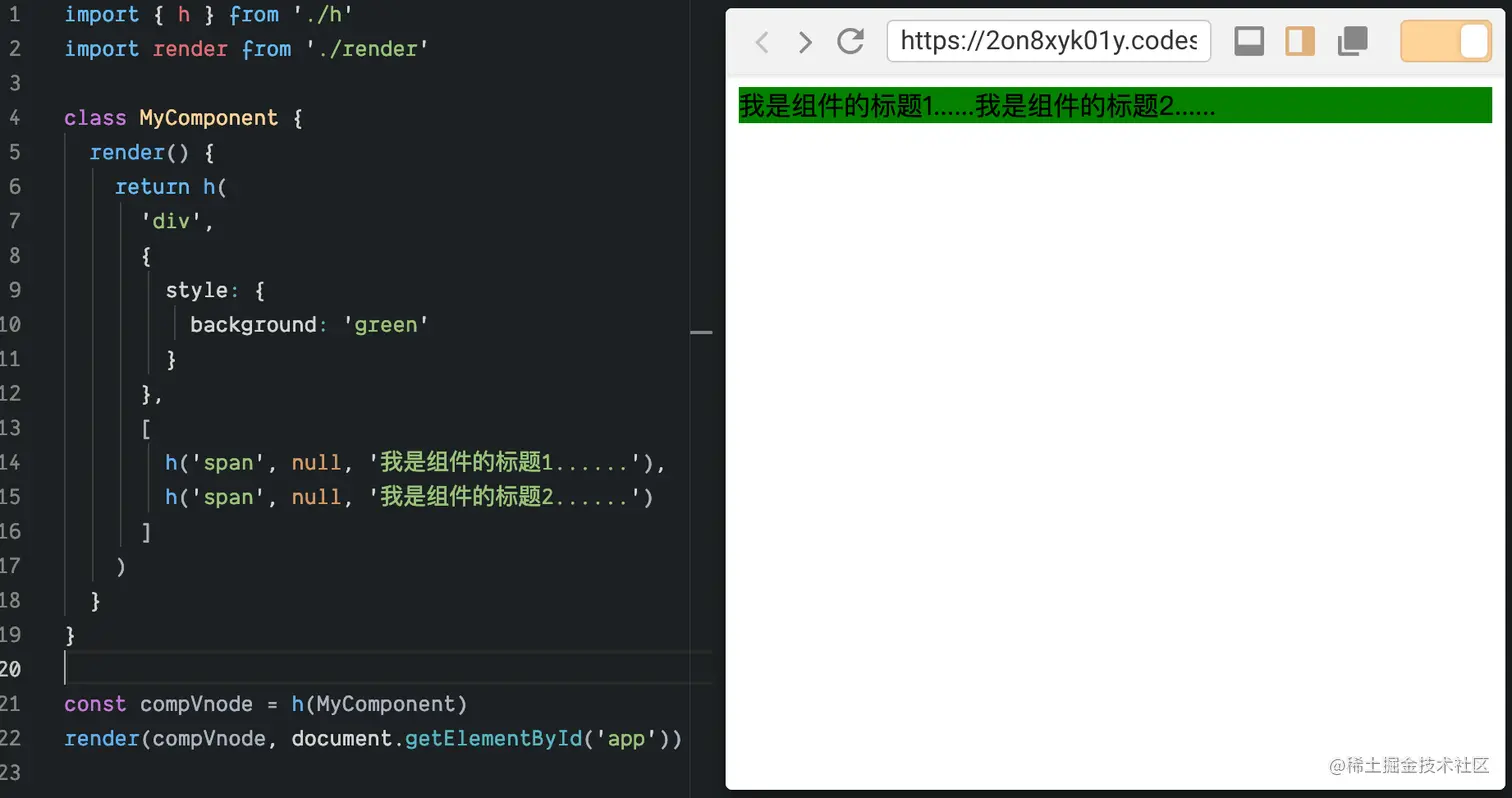The image size is (1512, 798).
Task: Select the highlighted vertical preview layout icon
Action: [1299, 41]
